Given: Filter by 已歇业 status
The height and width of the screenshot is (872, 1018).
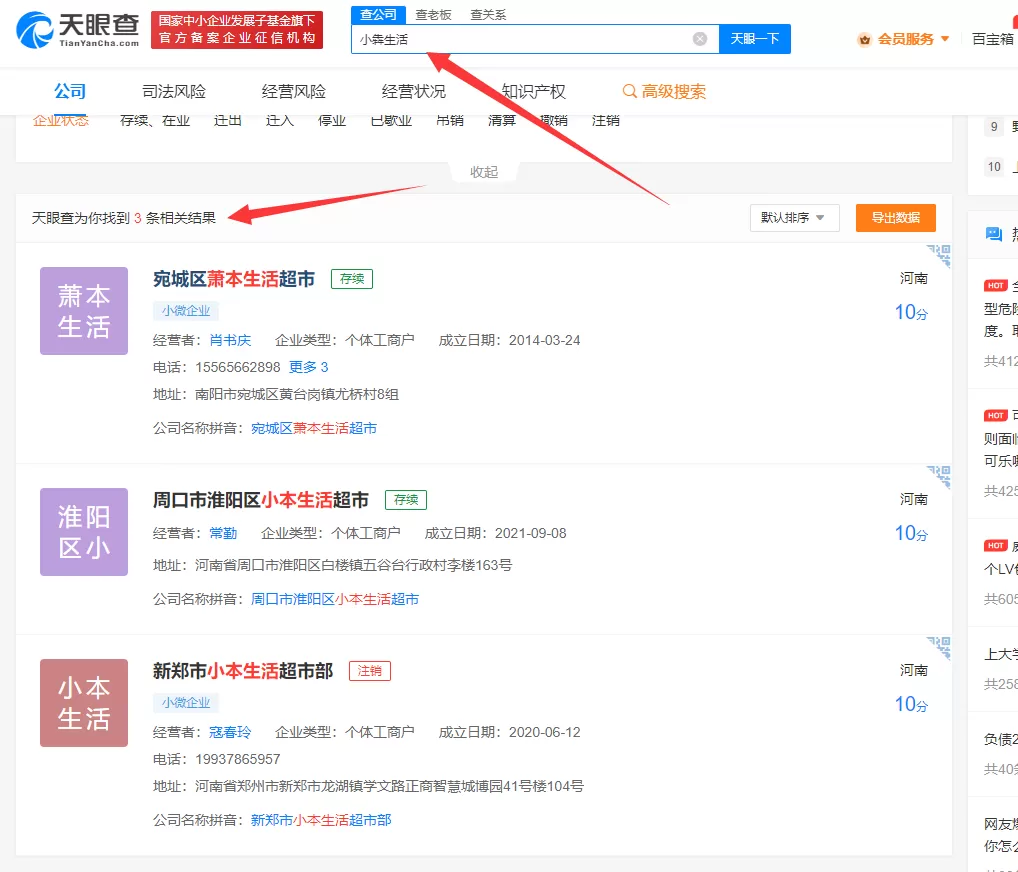Looking at the screenshot, I should [391, 120].
